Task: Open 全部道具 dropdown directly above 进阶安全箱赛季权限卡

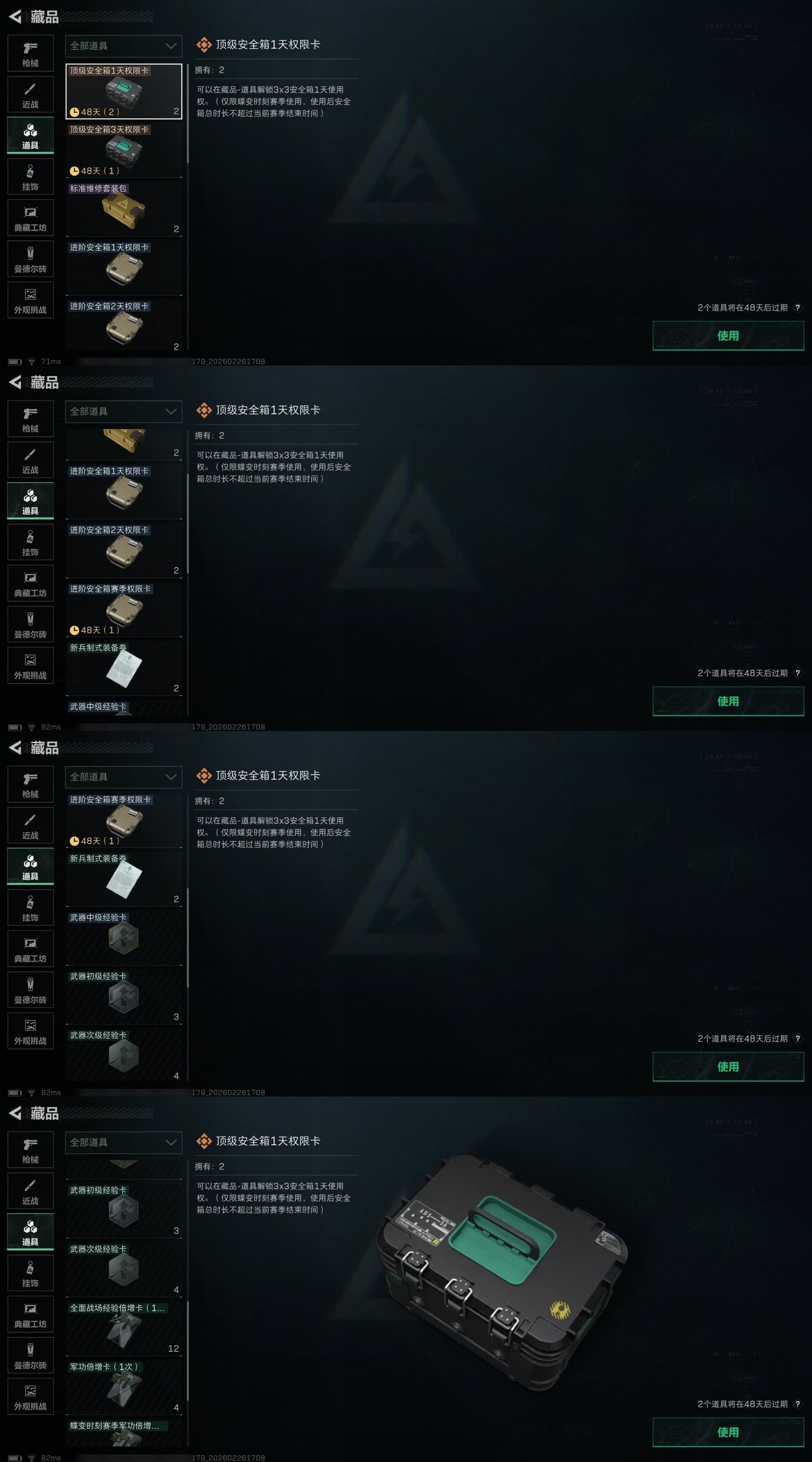Action: [124, 777]
